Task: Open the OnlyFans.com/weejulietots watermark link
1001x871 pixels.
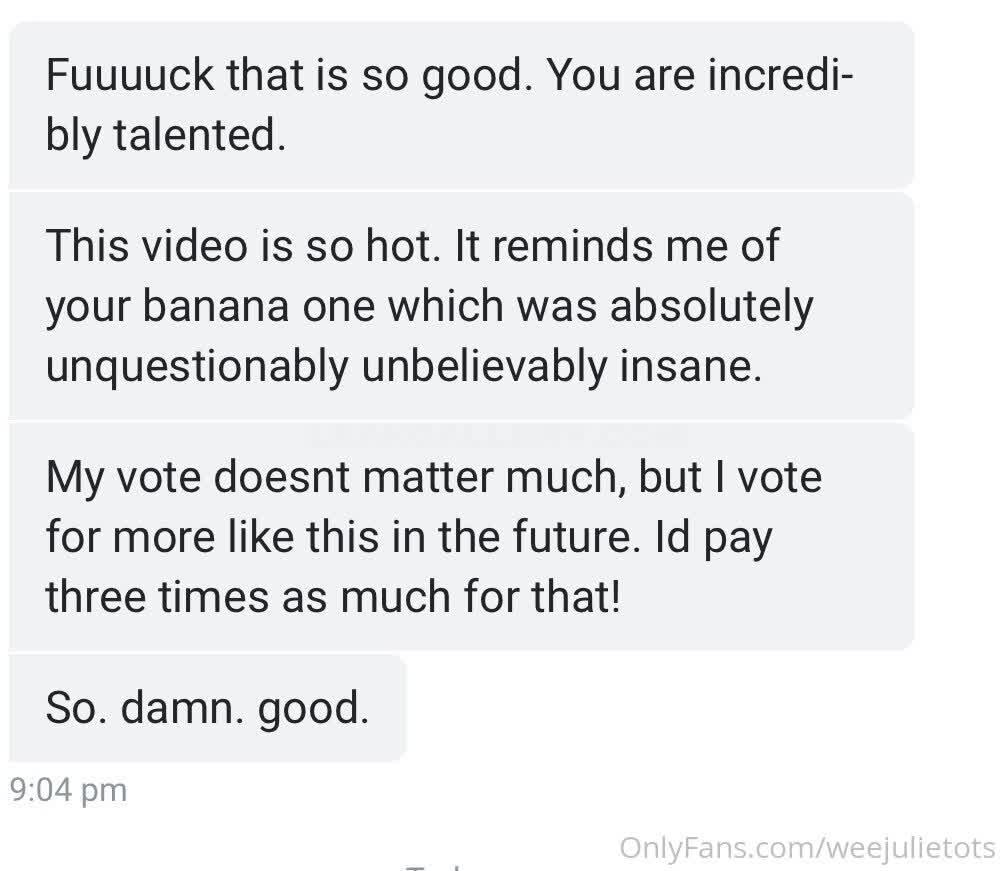Action: [x=807, y=848]
